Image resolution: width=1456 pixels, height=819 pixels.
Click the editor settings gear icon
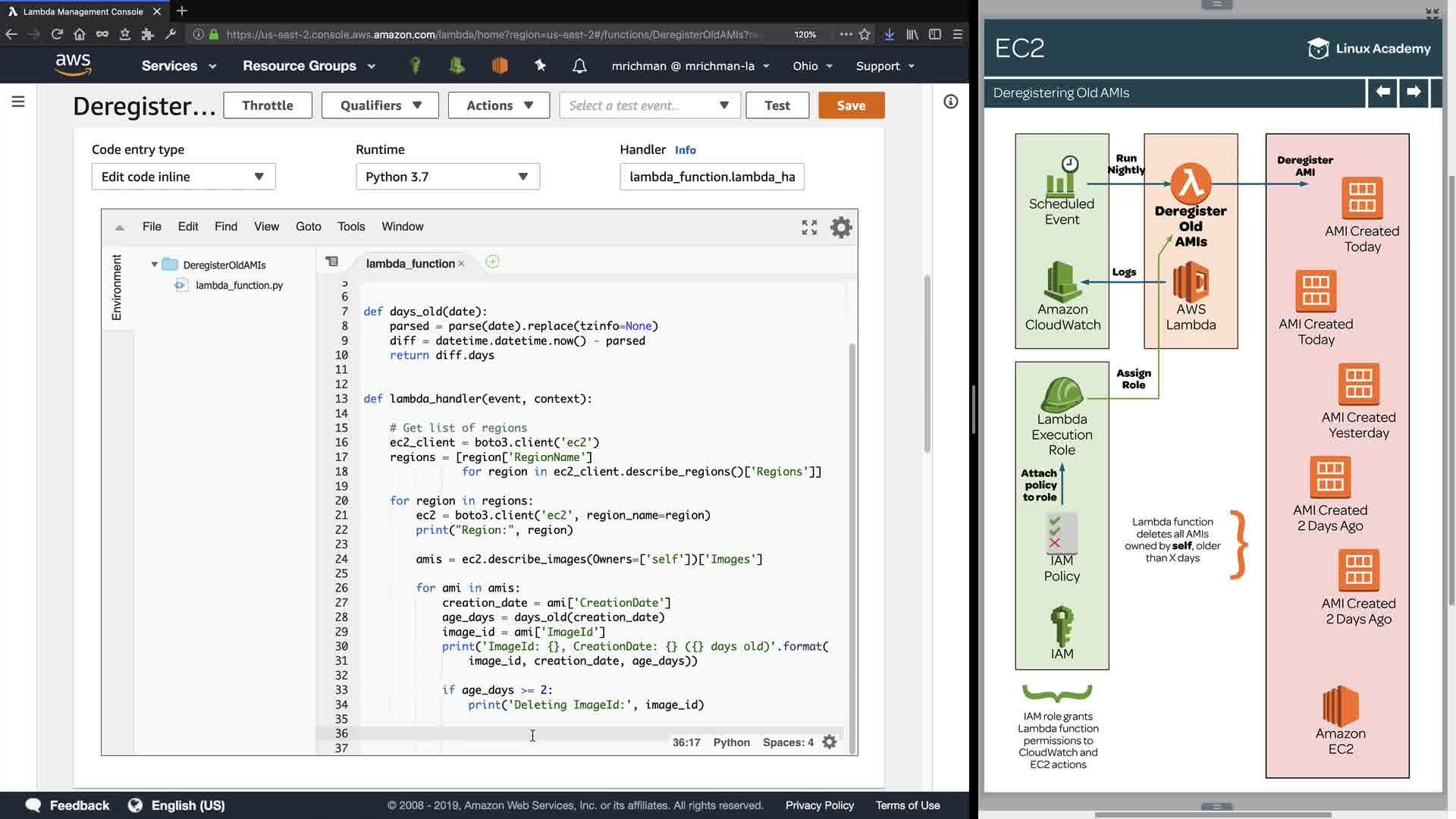tap(841, 227)
